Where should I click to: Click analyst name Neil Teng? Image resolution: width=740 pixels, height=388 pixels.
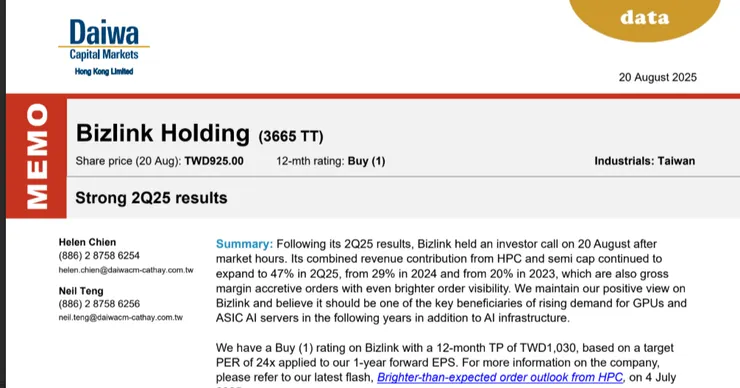pos(81,291)
